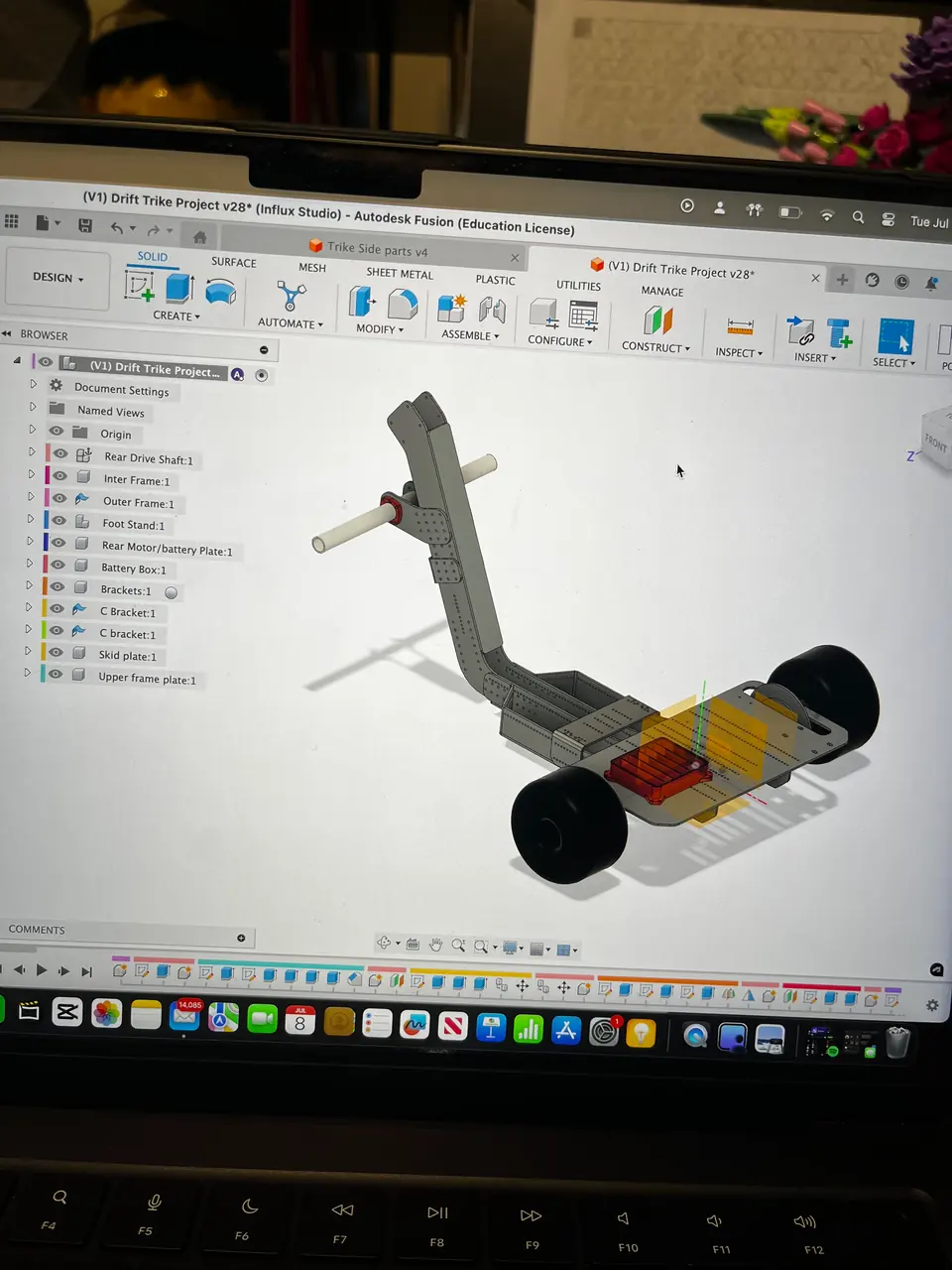Switch to the PLASTIC ribbon tab
Viewport: 952px width, 1270px height.
click(x=495, y=281)
